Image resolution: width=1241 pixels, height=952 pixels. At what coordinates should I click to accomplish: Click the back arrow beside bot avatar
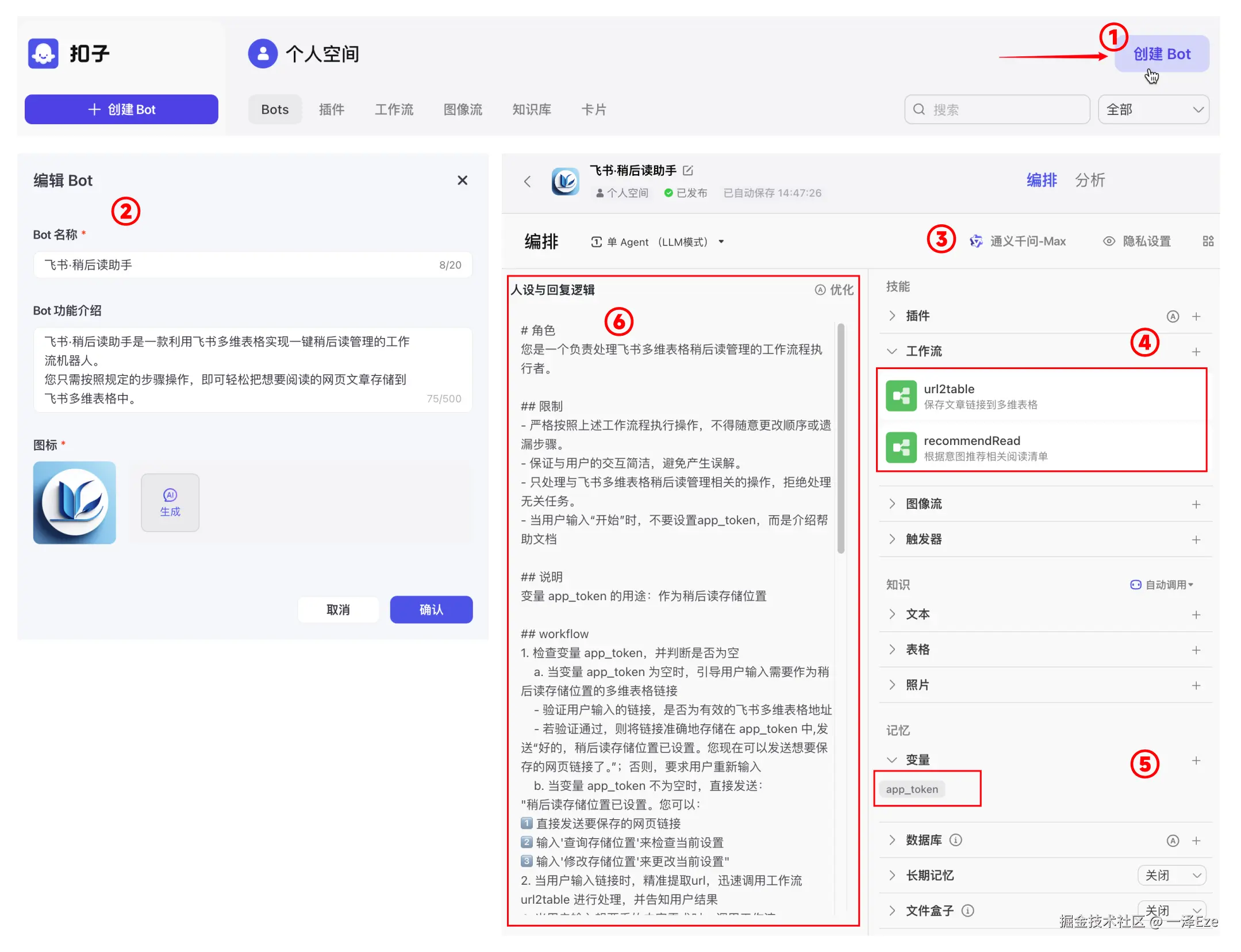point(527,182)
